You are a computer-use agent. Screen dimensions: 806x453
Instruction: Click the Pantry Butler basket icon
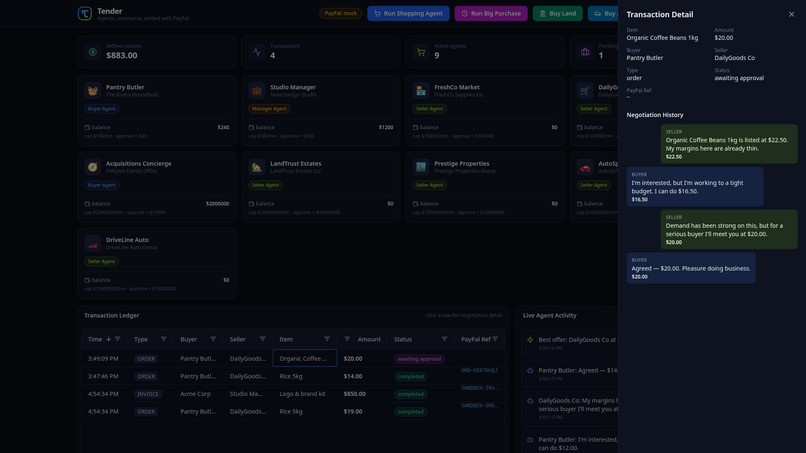coord(93,90)
